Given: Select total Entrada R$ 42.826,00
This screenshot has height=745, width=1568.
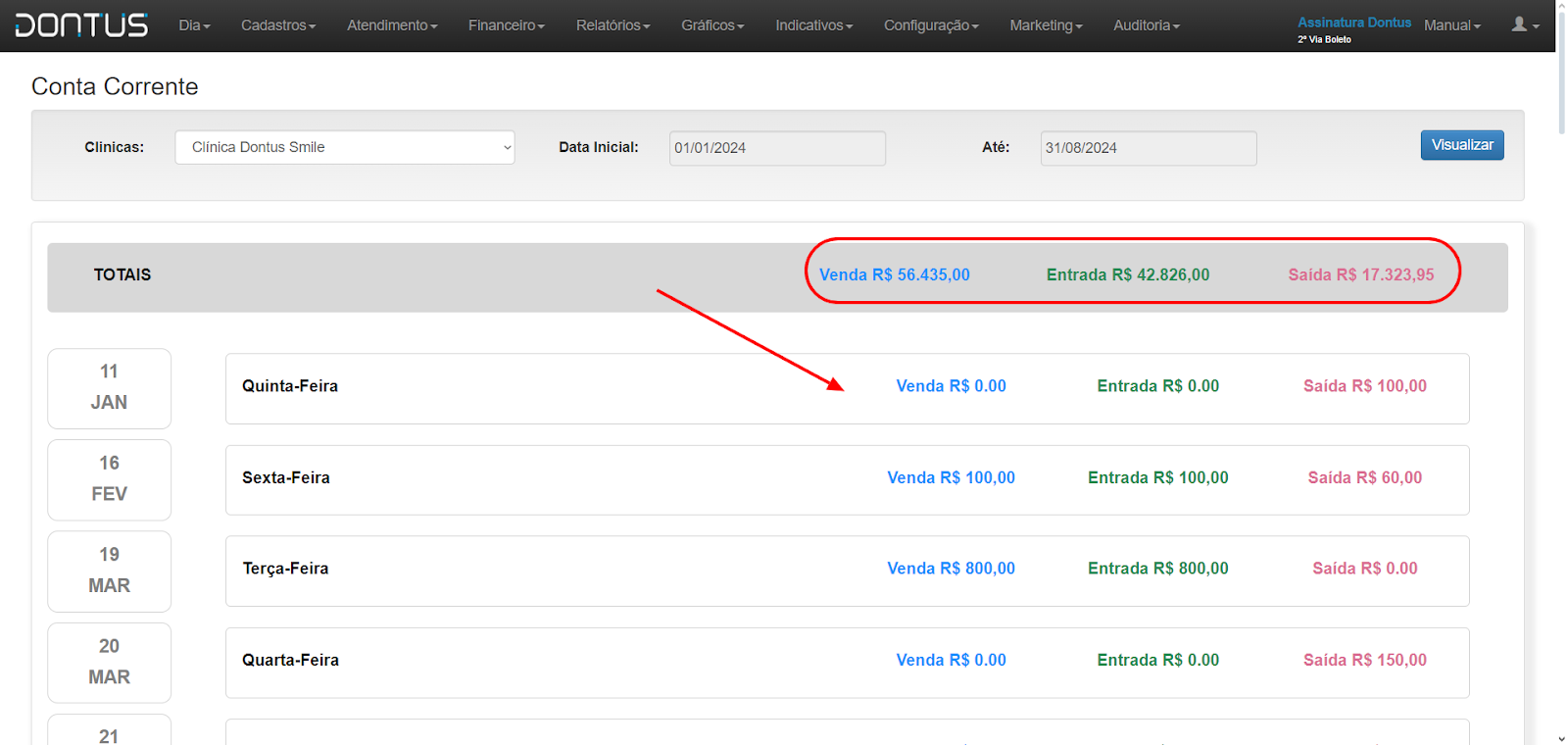Looking at the screenshot, I should pos(1128,274).
